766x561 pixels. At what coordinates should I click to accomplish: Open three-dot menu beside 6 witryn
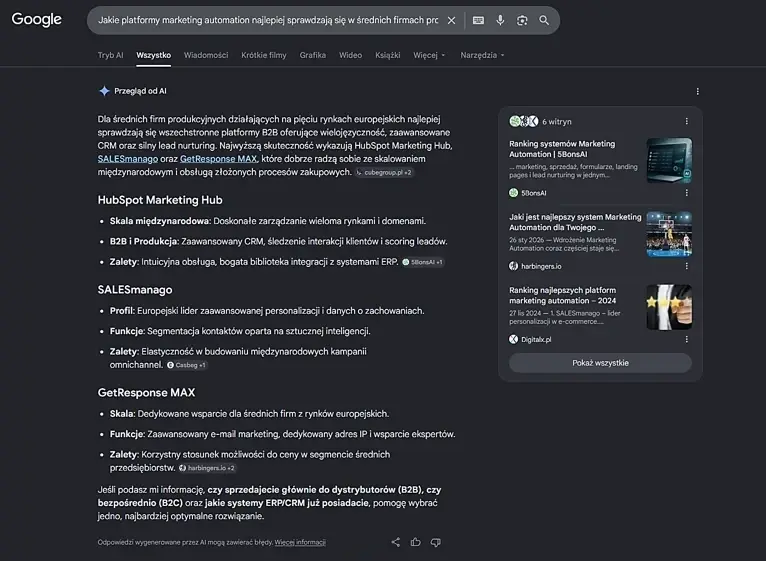click(686, 121)
